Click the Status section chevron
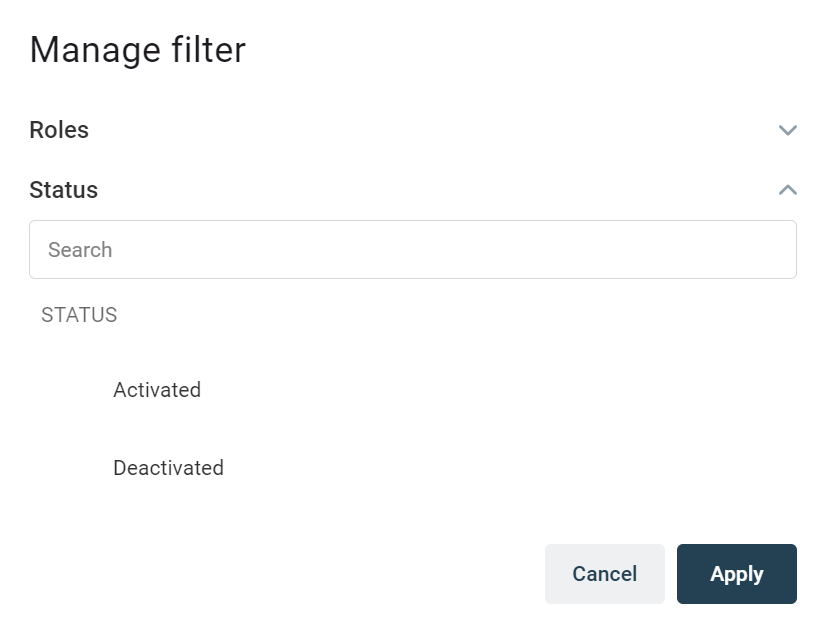819x631 pixels. pos(787,189)
